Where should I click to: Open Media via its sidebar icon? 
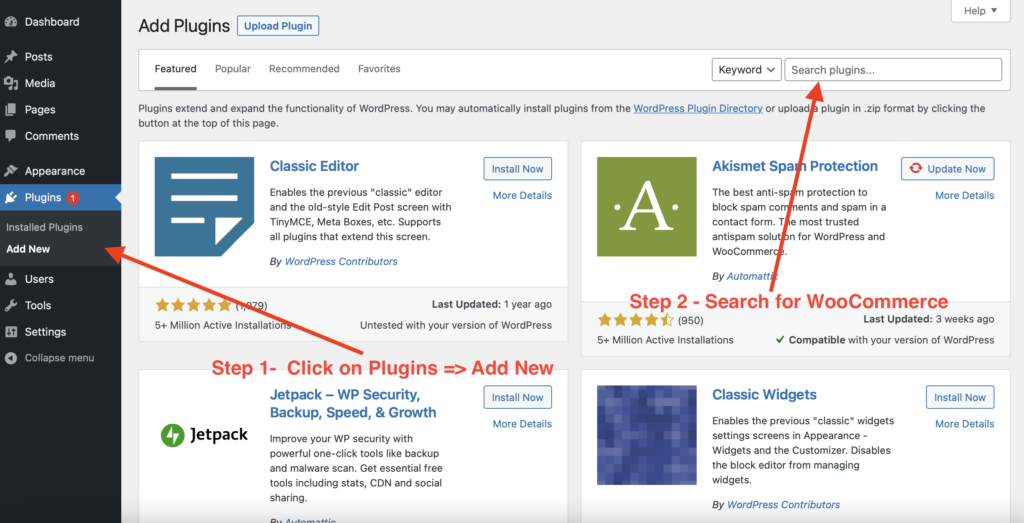click(11, 83)
